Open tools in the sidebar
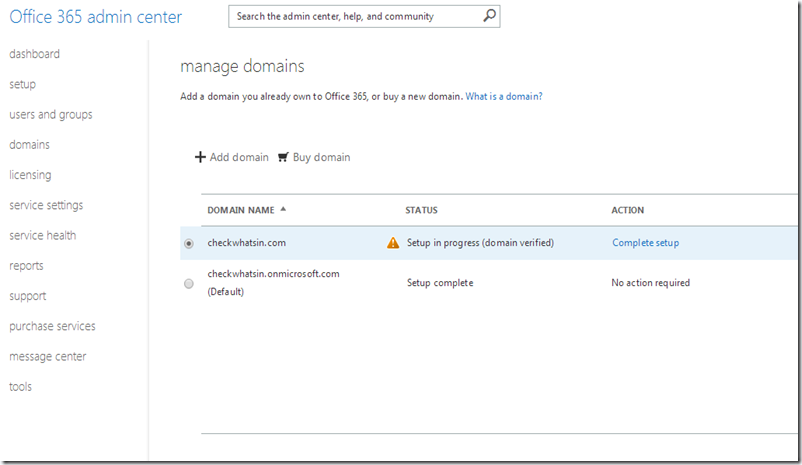 (x=20, y=387)
